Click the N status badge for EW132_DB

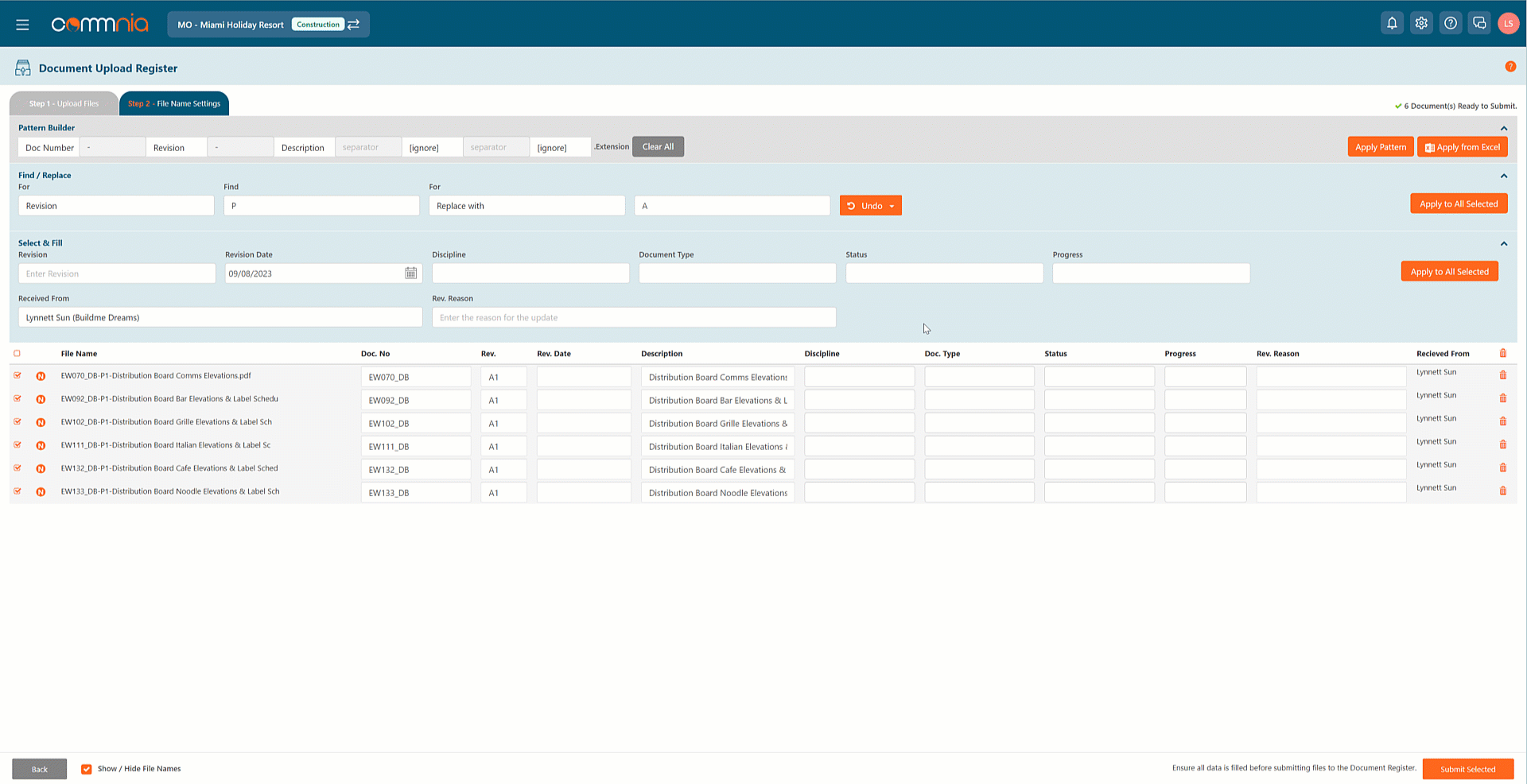[41, 468]
